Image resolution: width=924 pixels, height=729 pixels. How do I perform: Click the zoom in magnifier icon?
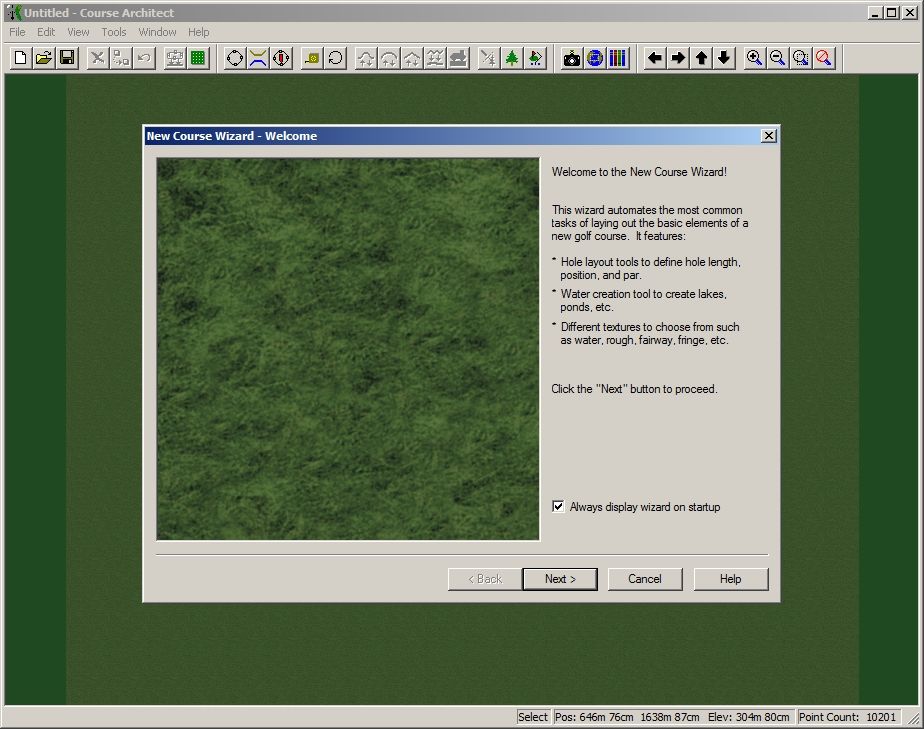(x=754, y=58)
